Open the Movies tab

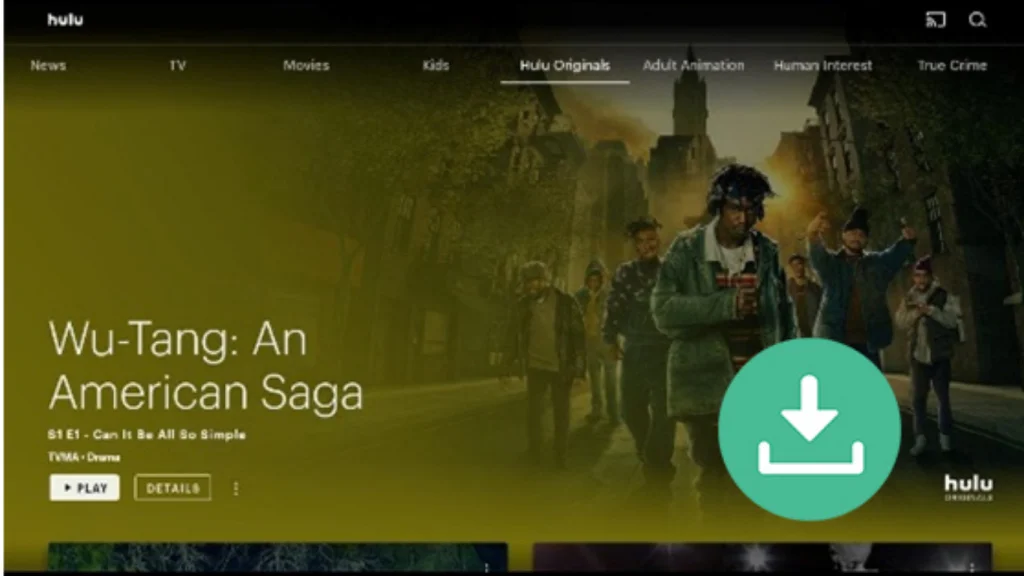coord(306,65)
